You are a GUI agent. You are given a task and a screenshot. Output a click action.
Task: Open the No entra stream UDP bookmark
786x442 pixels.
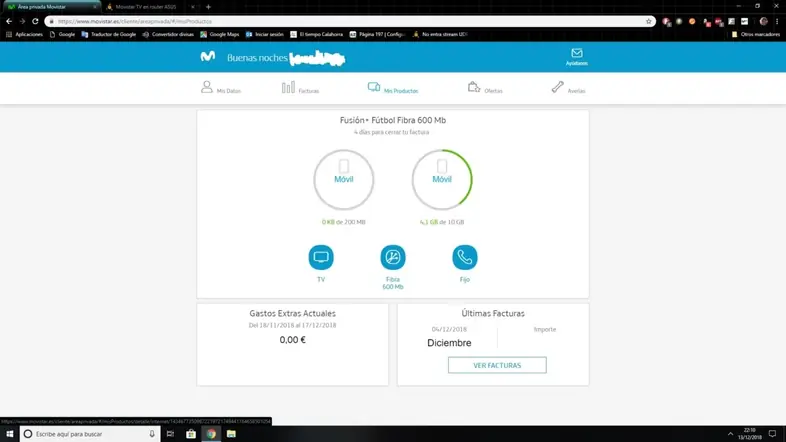[440, 35]
